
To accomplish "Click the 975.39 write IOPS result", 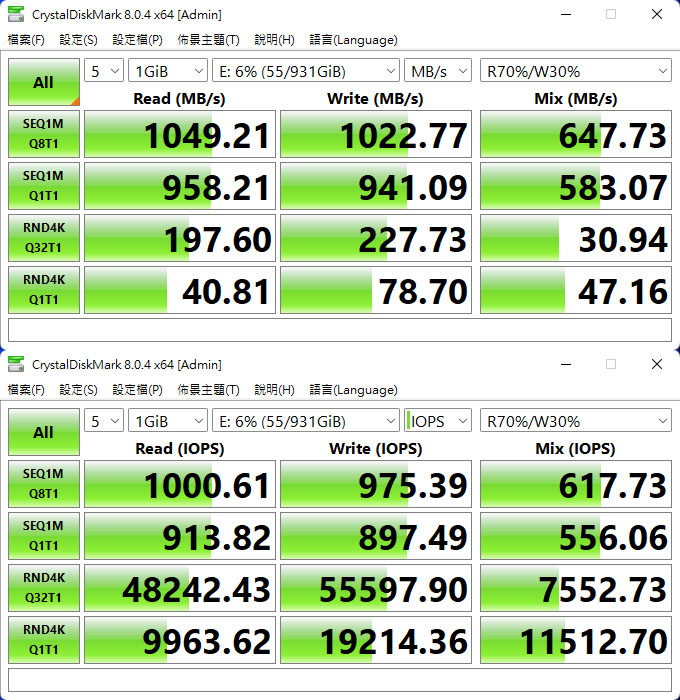I will 376,484.
